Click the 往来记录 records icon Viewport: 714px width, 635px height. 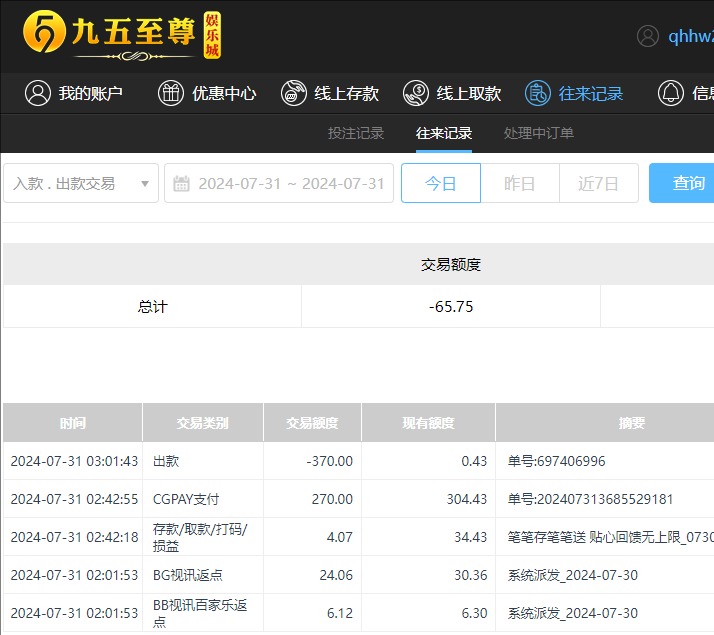pos(538,93)
